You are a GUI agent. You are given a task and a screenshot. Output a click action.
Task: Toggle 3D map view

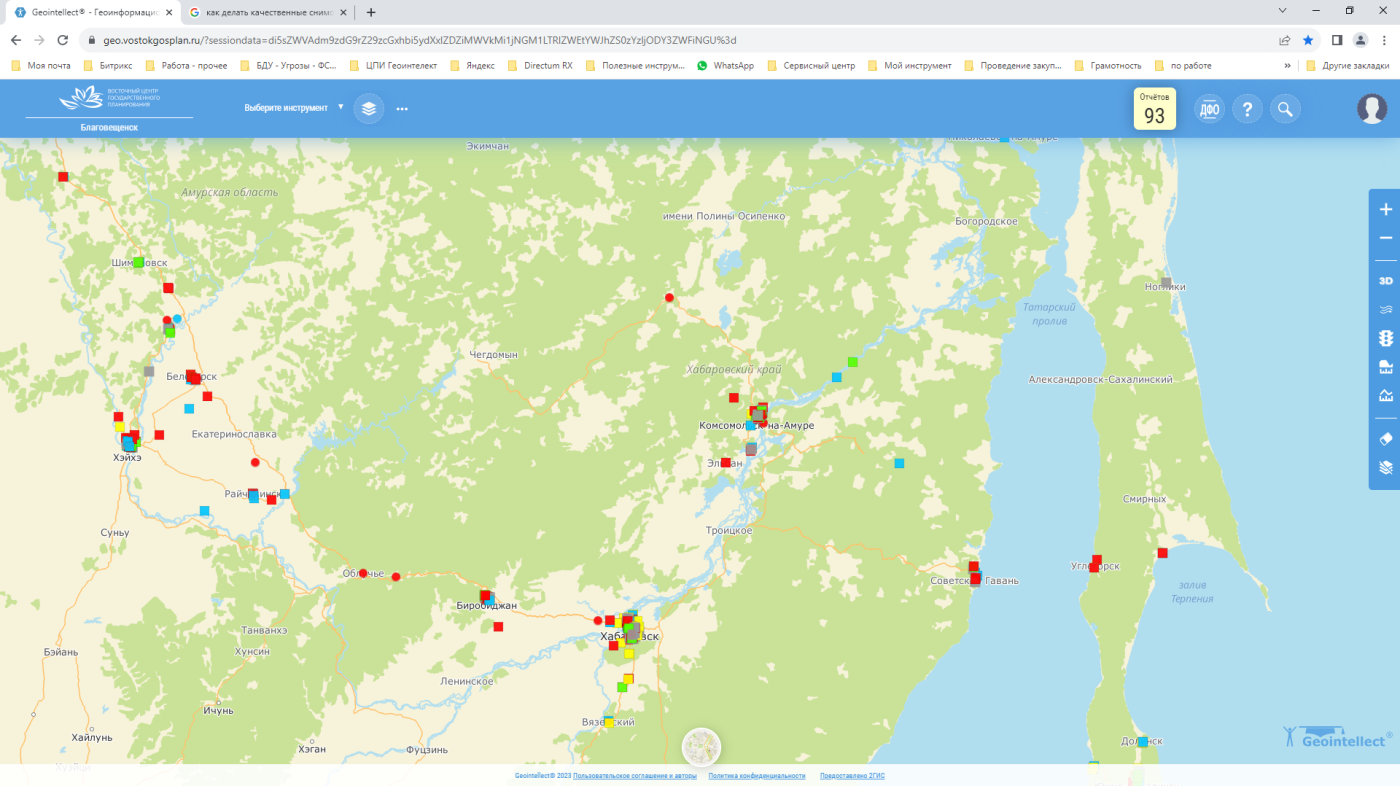tap(1385, 281)
